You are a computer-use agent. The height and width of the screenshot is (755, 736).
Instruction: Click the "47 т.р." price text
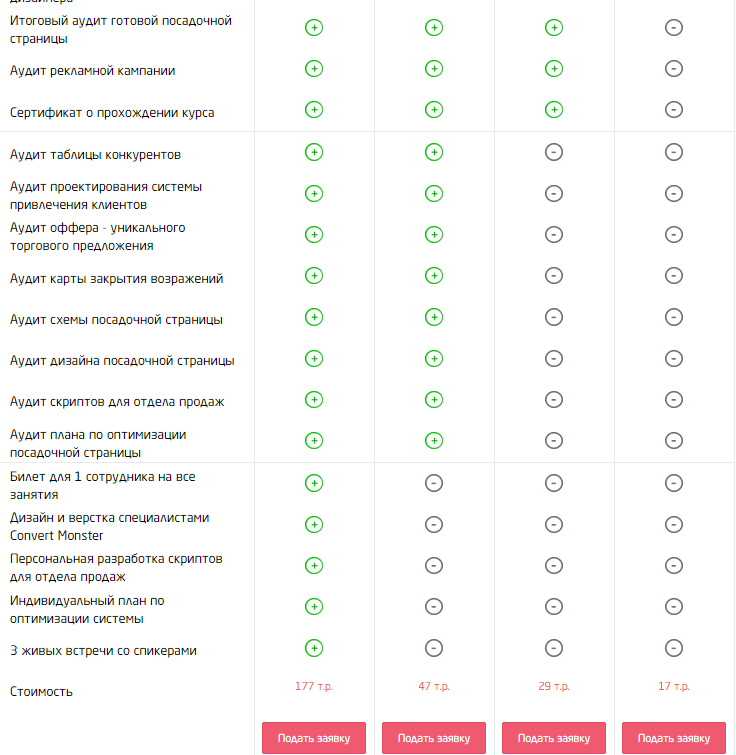[x=433, y=686]
